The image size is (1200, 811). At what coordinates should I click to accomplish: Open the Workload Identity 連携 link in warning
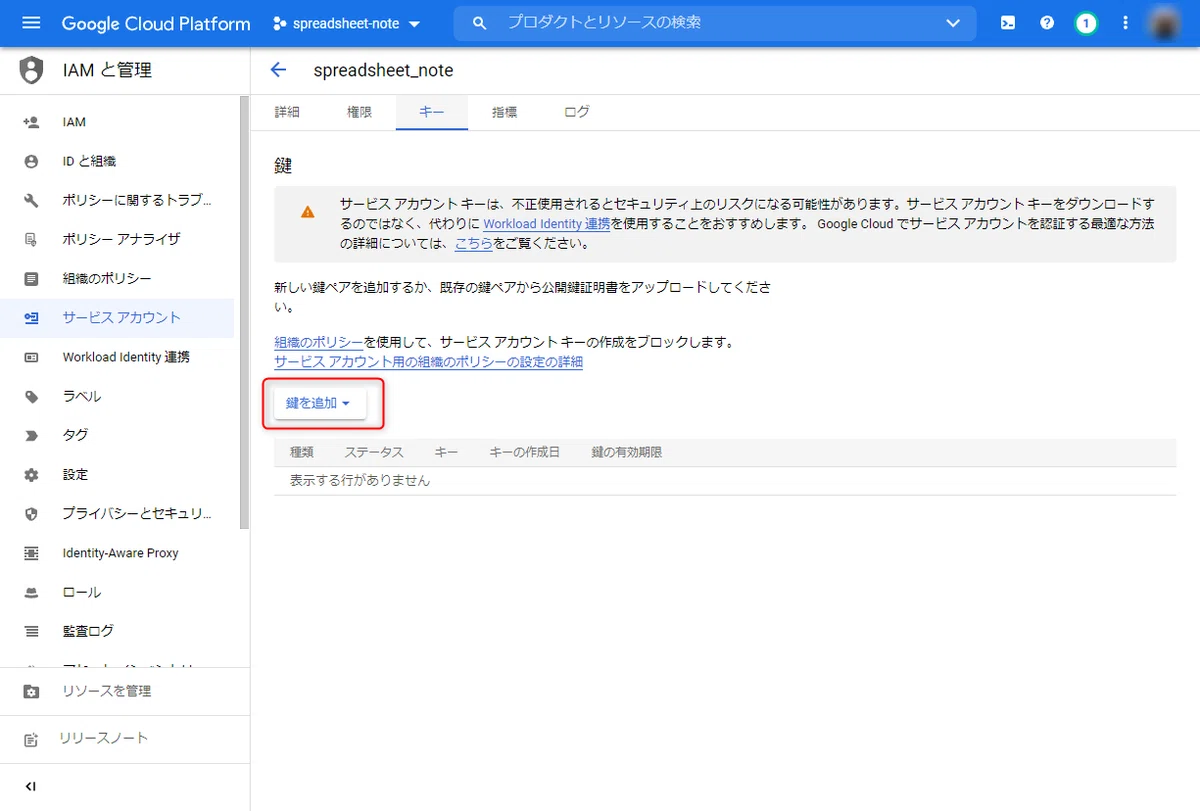[x=547, y=224]
